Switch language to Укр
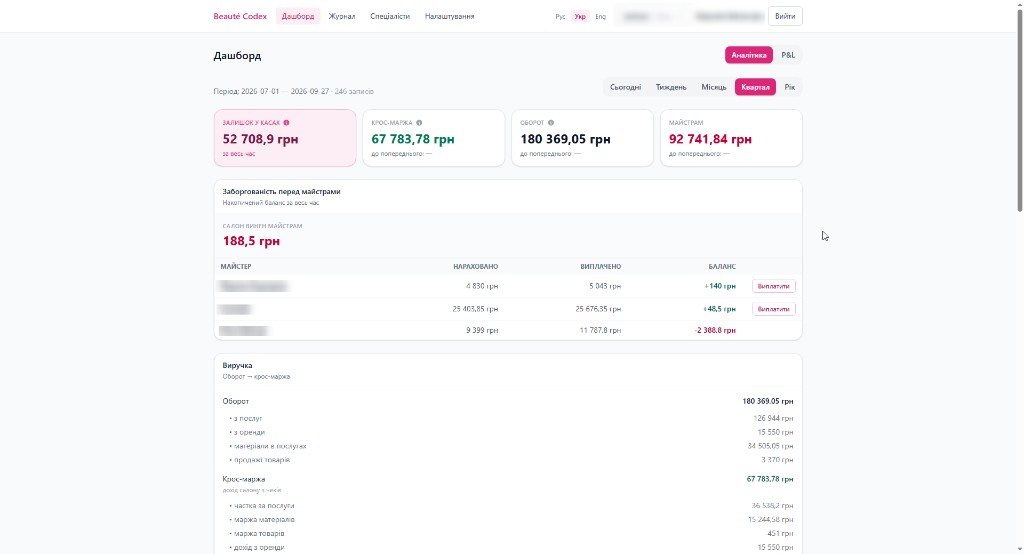Screen dimensions: 1024x554 tap(580, 16)
